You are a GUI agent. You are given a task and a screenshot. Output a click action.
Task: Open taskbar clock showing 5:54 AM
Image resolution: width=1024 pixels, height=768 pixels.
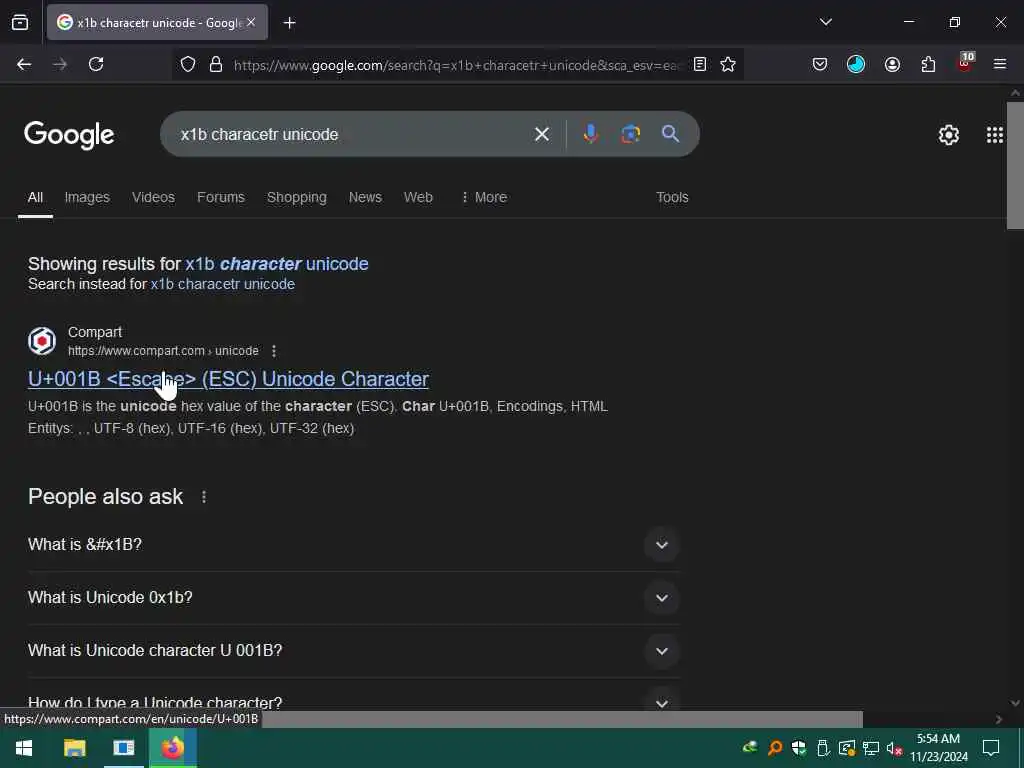938,748
